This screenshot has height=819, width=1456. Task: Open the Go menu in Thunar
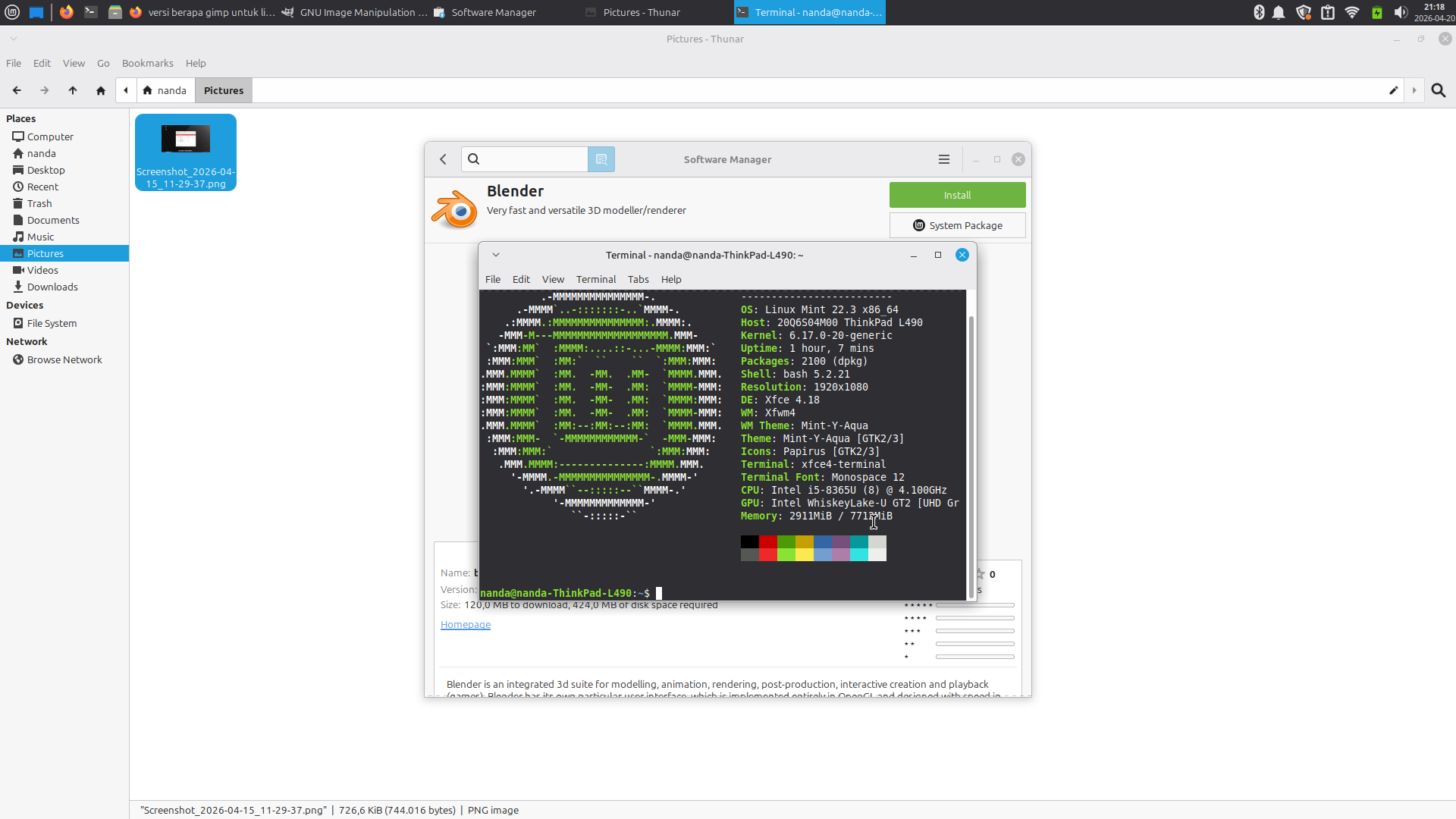click(103, 63)
